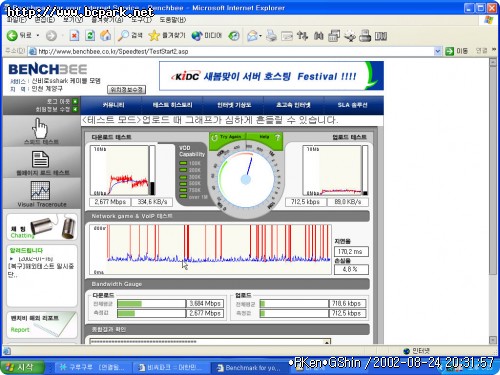The width and height of the screenshot is (500, 375).
Task: Click the Try Again button
Action: pos(227,137)
